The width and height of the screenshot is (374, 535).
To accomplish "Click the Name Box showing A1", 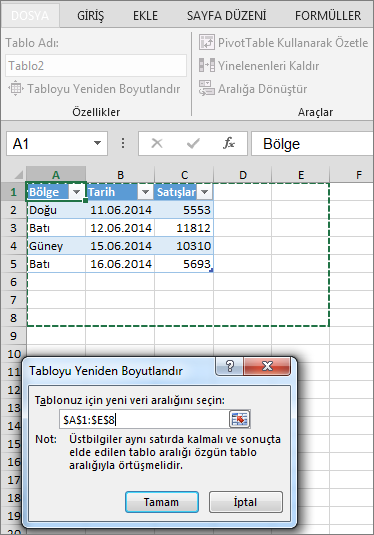I will tap(50, 144).
